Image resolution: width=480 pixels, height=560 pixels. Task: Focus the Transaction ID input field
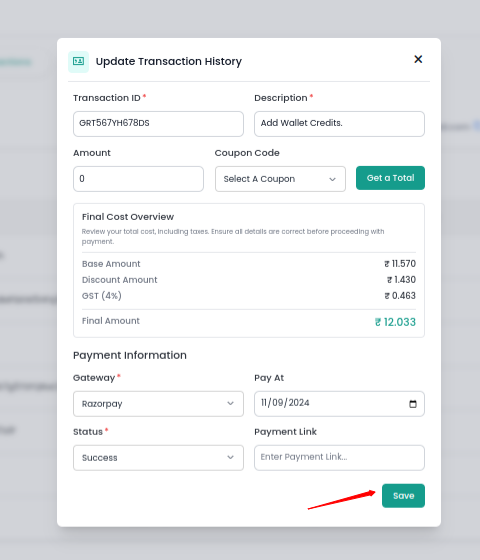click(158, 124)
